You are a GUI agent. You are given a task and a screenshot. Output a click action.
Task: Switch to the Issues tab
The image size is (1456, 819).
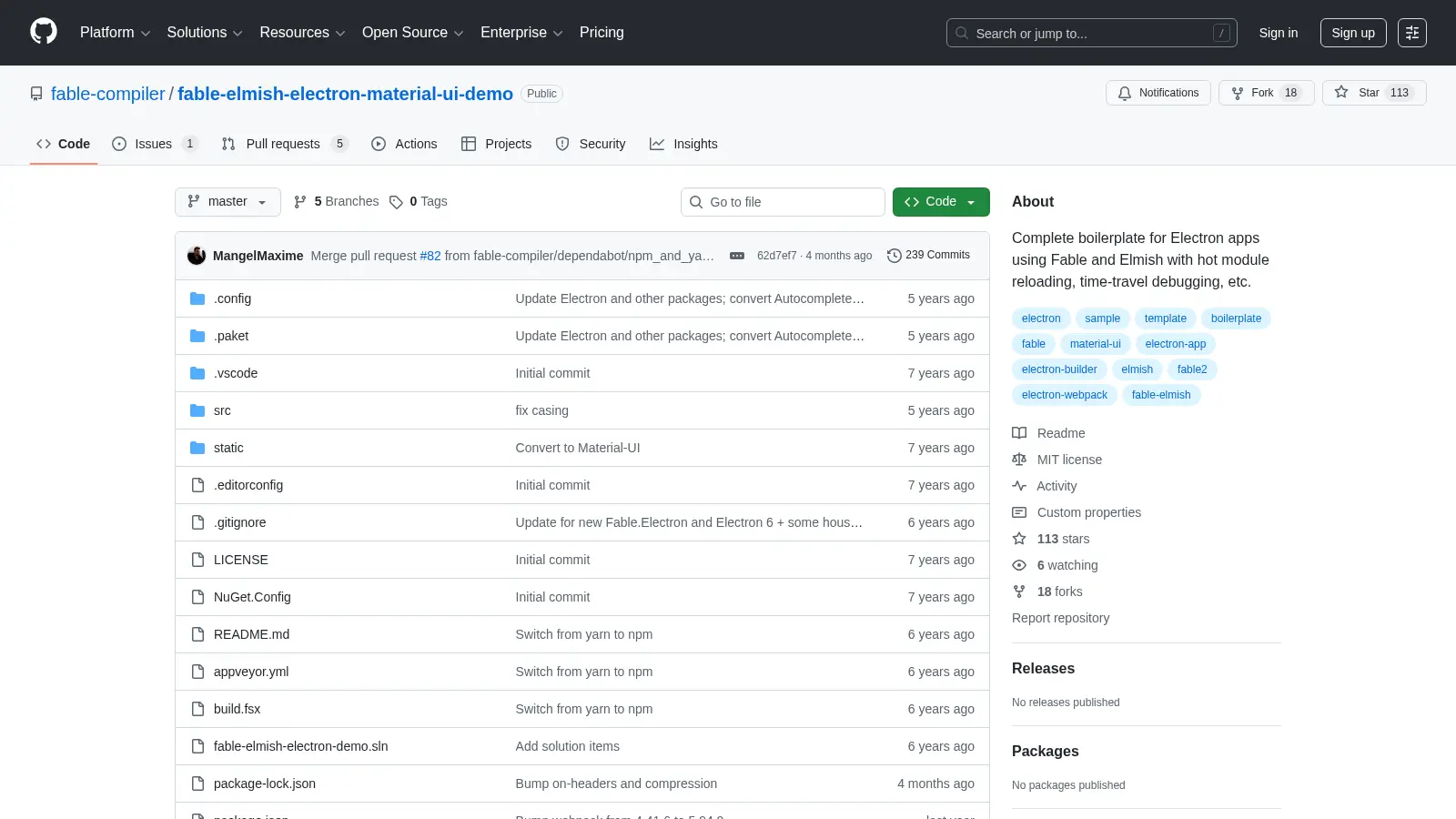pos(154,144)
